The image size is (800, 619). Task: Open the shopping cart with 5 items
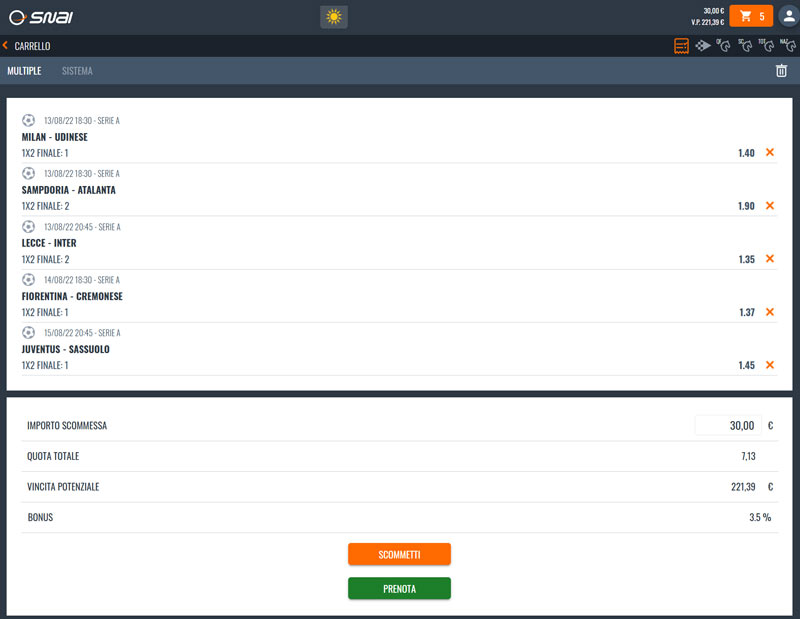coord(751,16)
